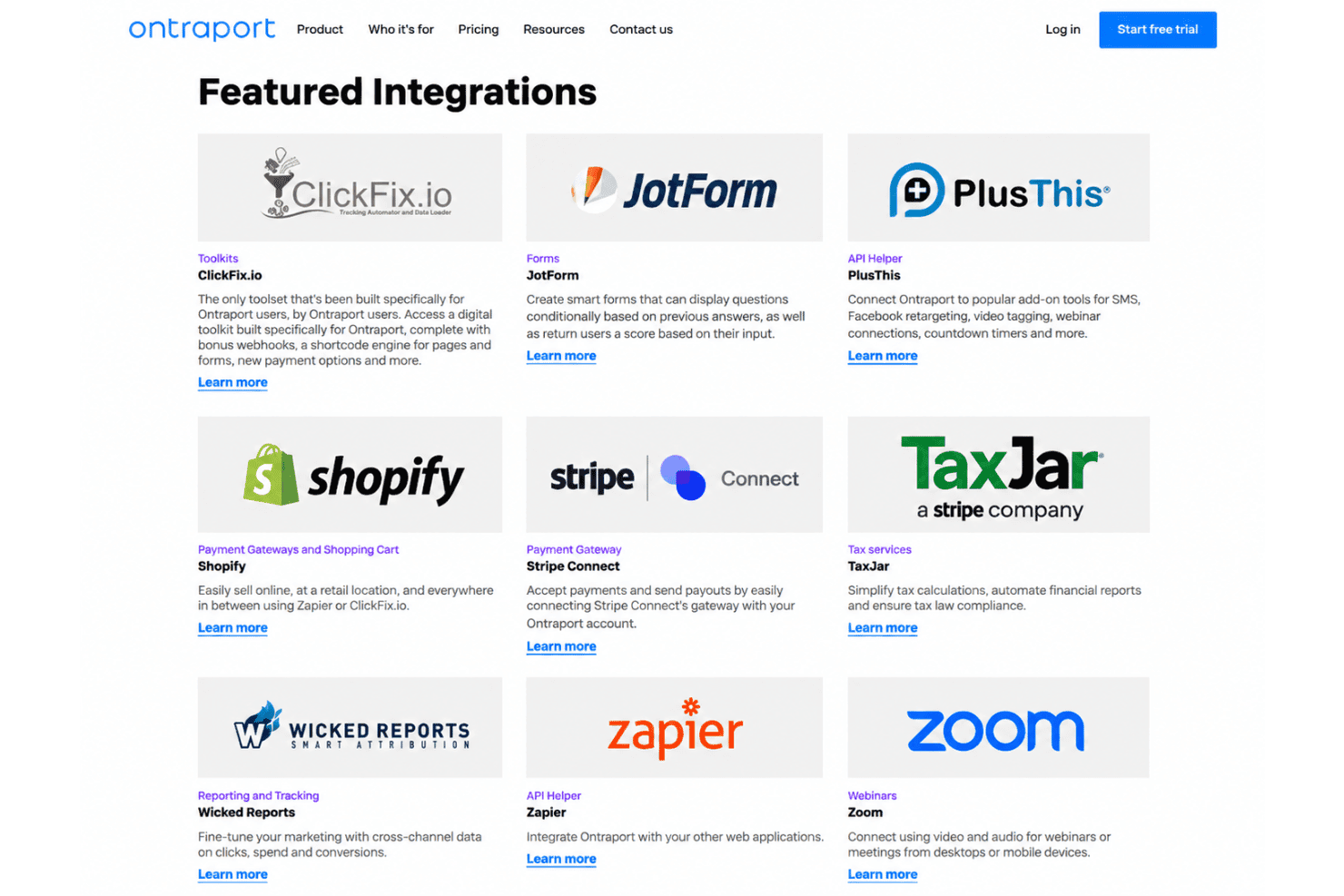Open the TaxJar logo card

coord(998,475)
